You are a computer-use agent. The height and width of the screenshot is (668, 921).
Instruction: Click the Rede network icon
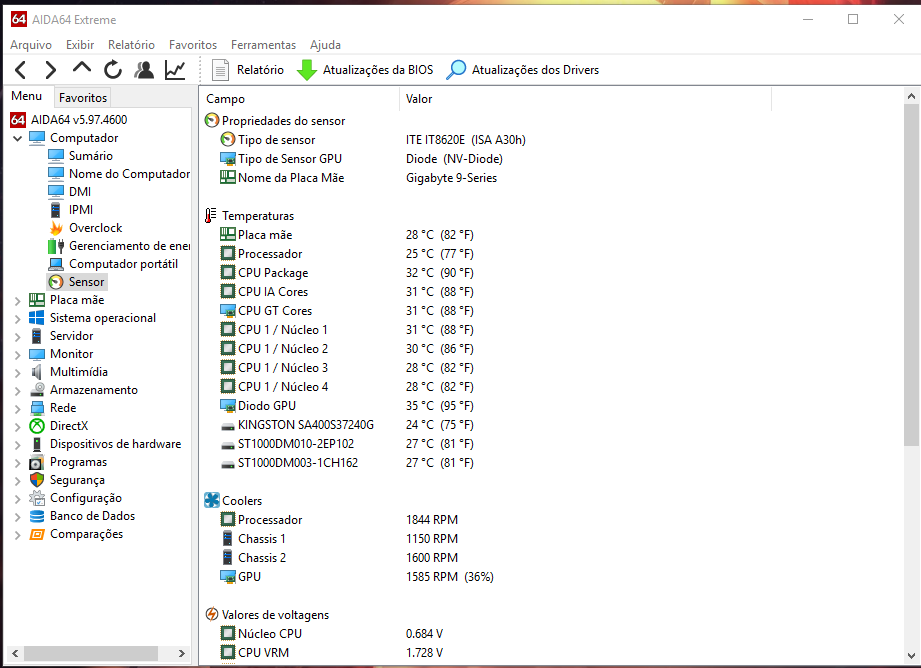[37, 408]
